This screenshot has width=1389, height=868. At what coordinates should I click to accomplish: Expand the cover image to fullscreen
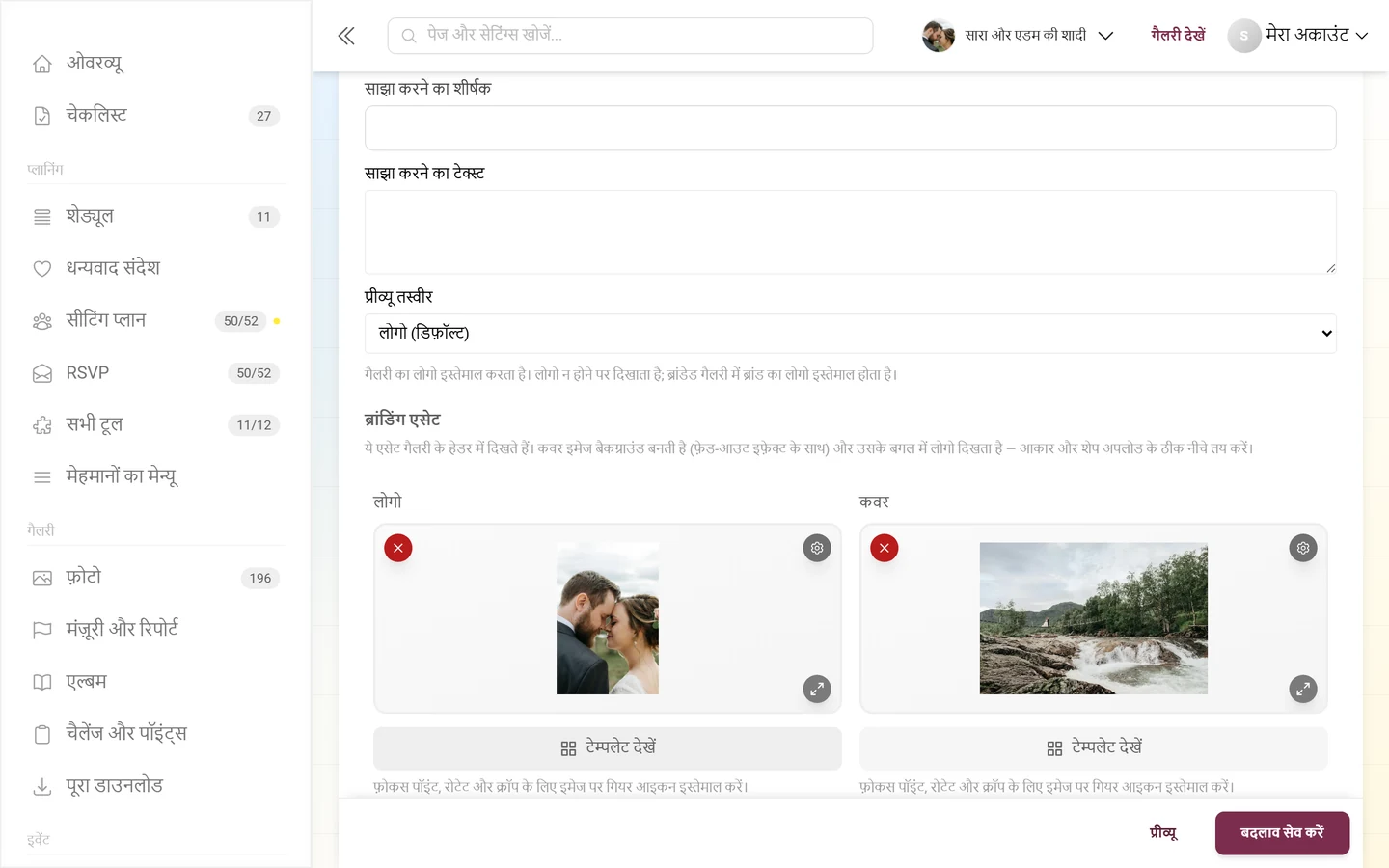[1303, 689]
